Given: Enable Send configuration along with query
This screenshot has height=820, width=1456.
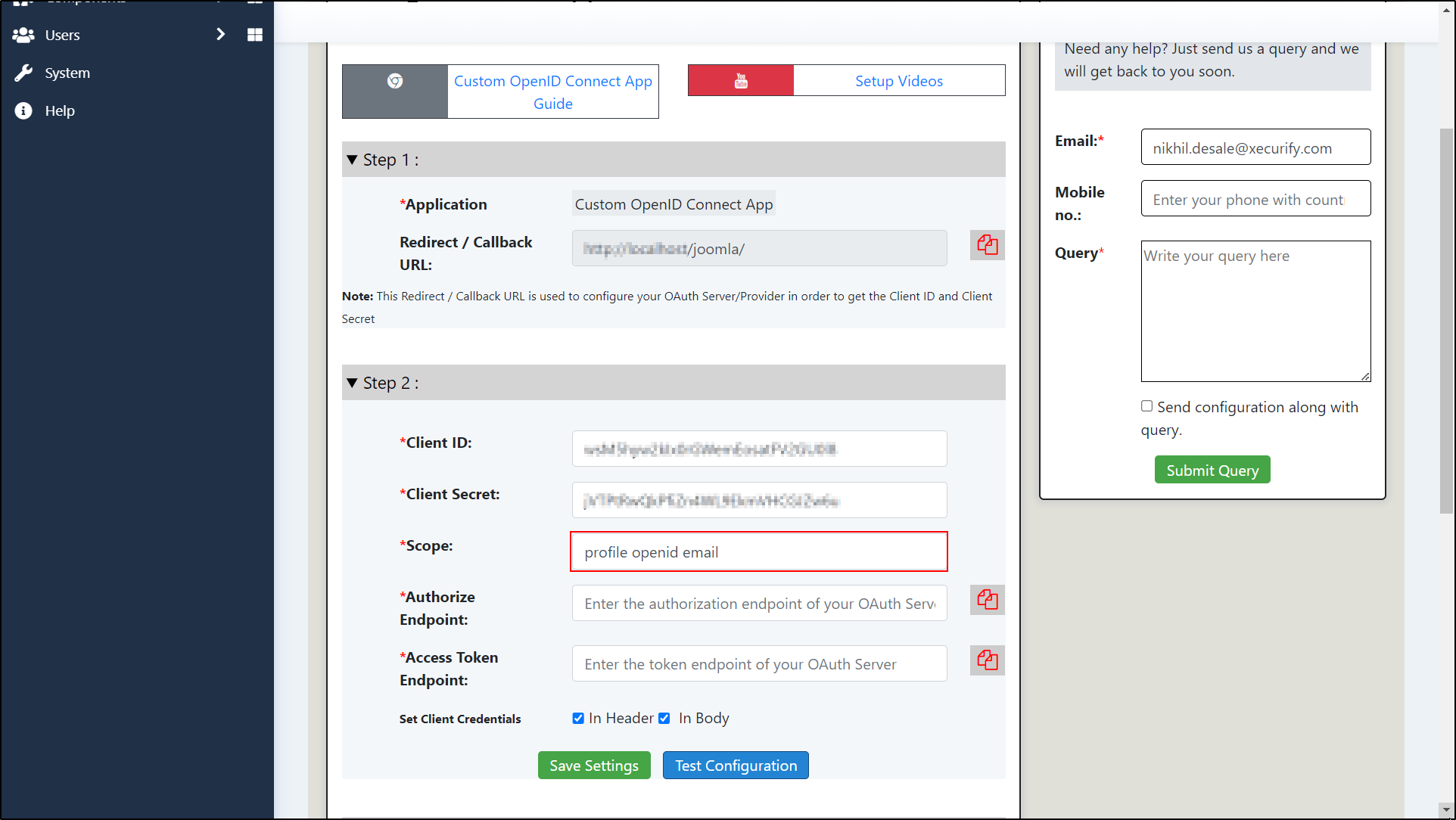Looking at the screenshot, I should pos(1147,406).
